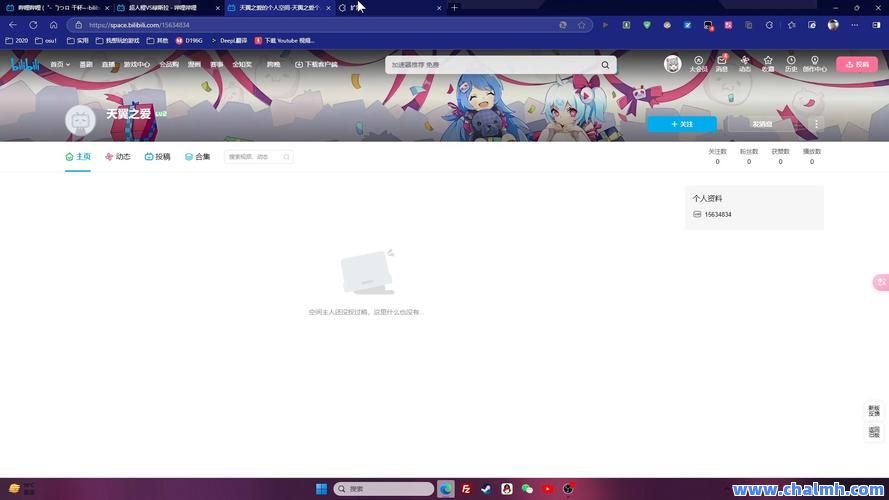Add page to favorites with star icon

click(x=581, y=25)
